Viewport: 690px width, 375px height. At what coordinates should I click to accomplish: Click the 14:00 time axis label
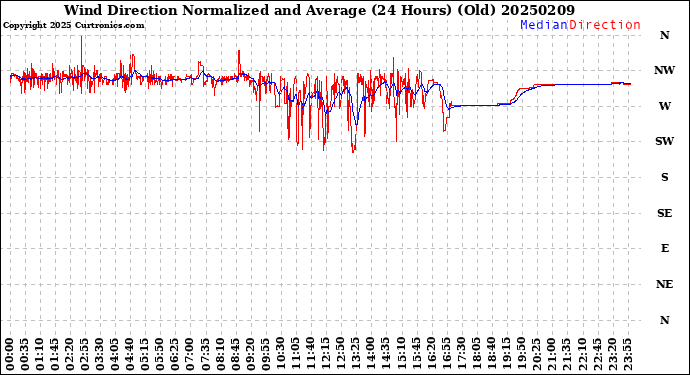(x=371, y=355)
